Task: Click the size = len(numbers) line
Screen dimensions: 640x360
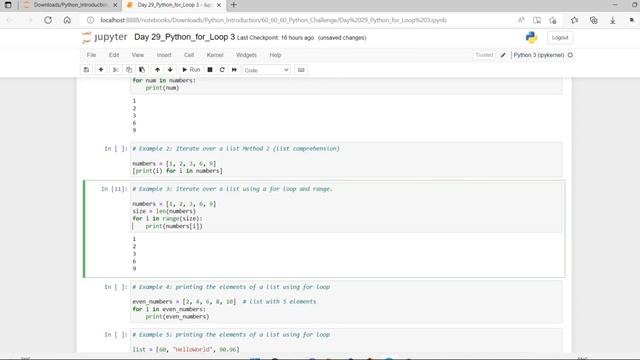Action: click(x=164, y=211)
